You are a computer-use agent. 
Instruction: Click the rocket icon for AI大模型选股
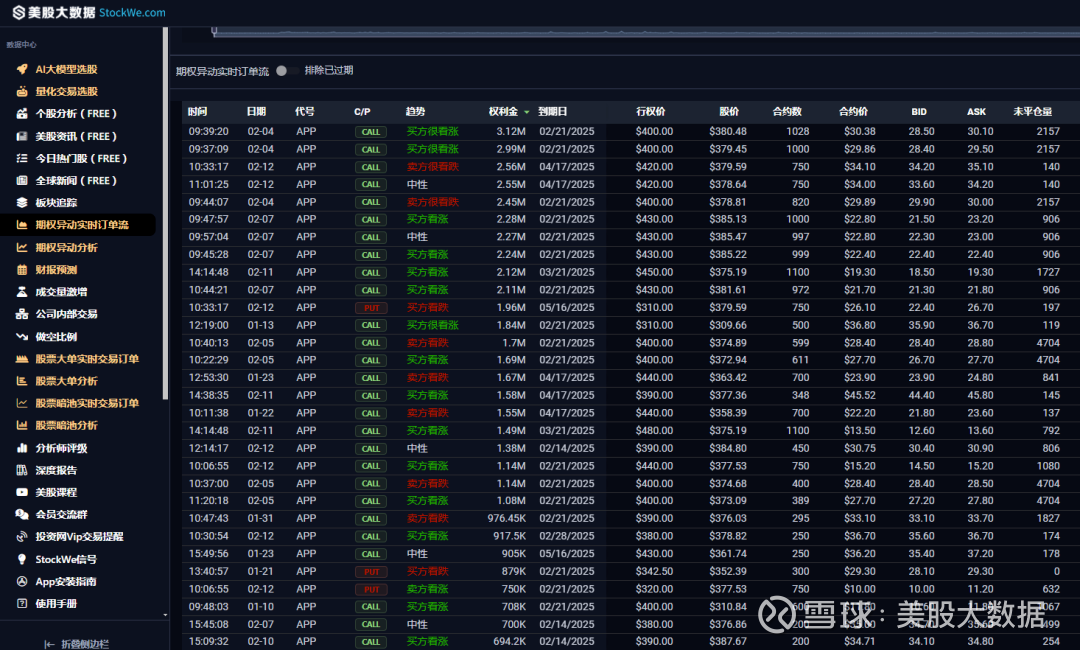(22, 69)
